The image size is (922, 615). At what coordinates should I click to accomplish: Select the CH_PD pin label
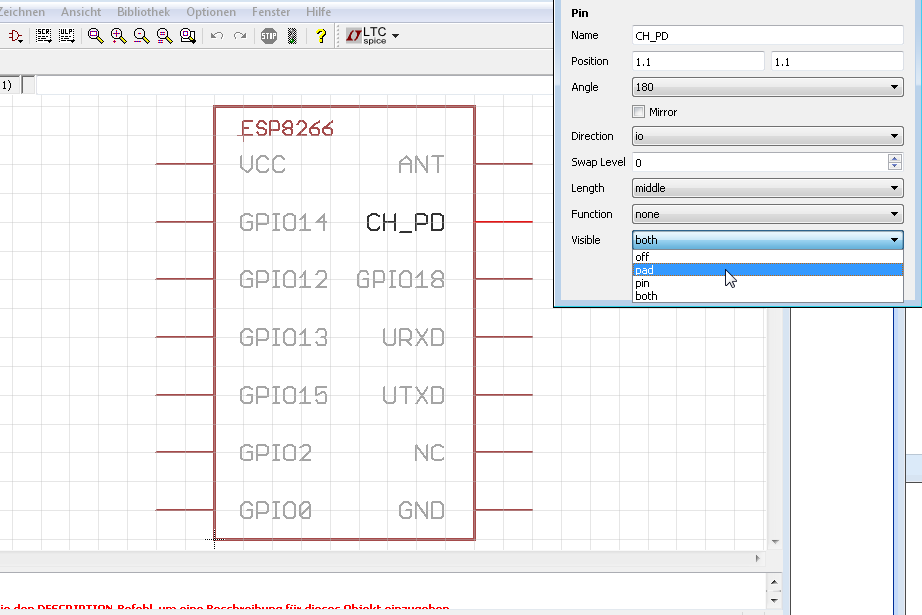tap(405, 222)
